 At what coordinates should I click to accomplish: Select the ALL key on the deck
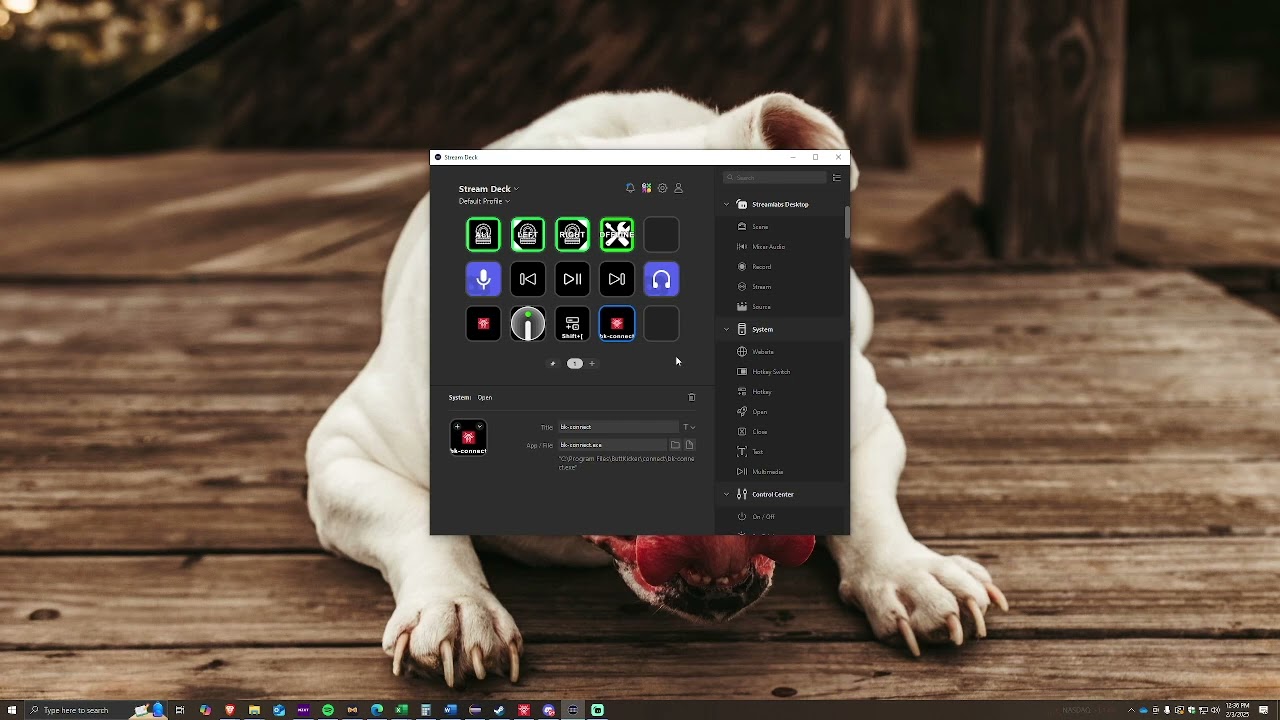(x=483, y=234)
